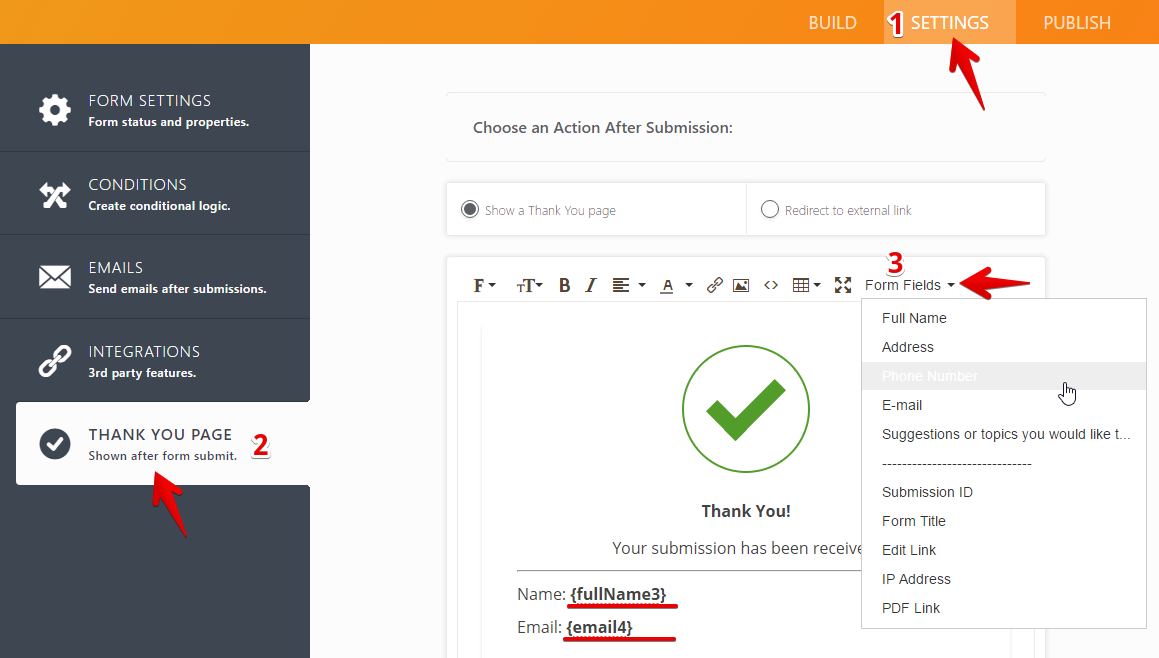Click the insert link chain icon

tap(714, 285)
